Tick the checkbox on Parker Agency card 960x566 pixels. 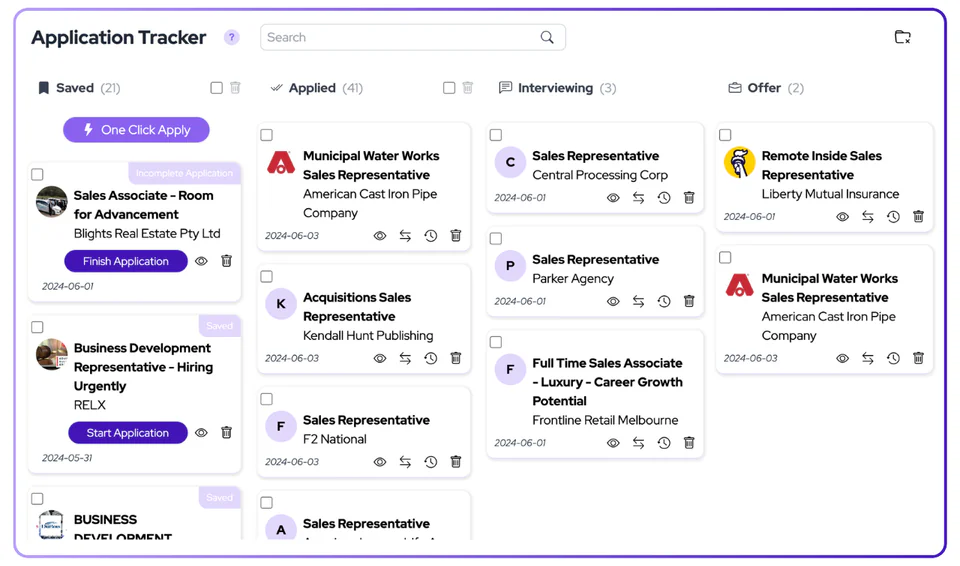(x=496, y=238)
